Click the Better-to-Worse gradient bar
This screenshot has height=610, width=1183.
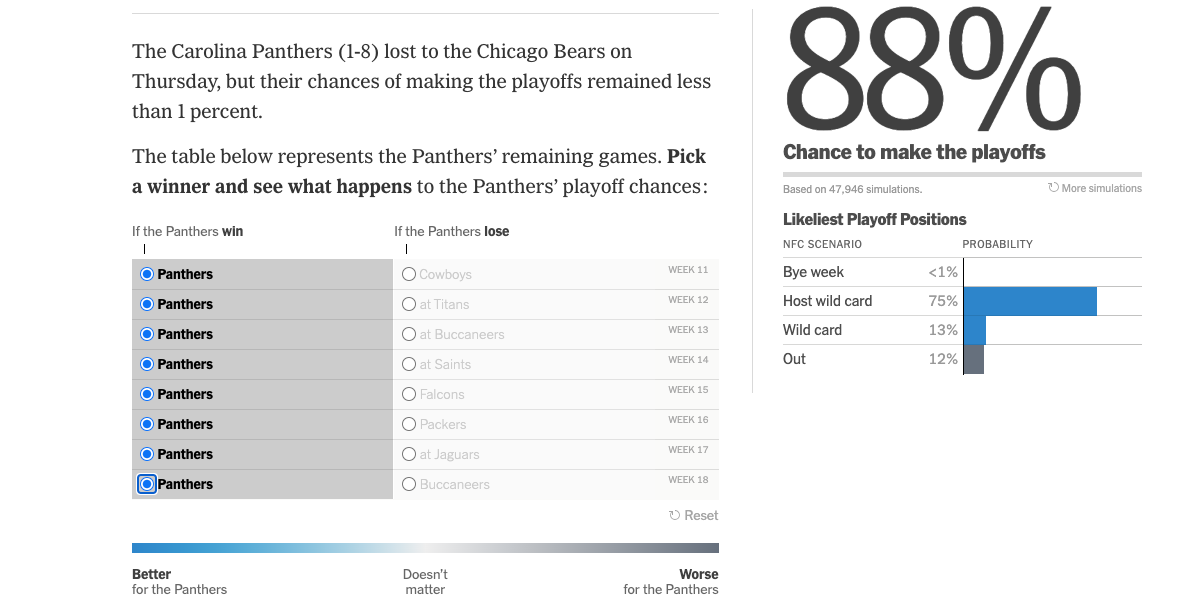(x=425, y=547)
